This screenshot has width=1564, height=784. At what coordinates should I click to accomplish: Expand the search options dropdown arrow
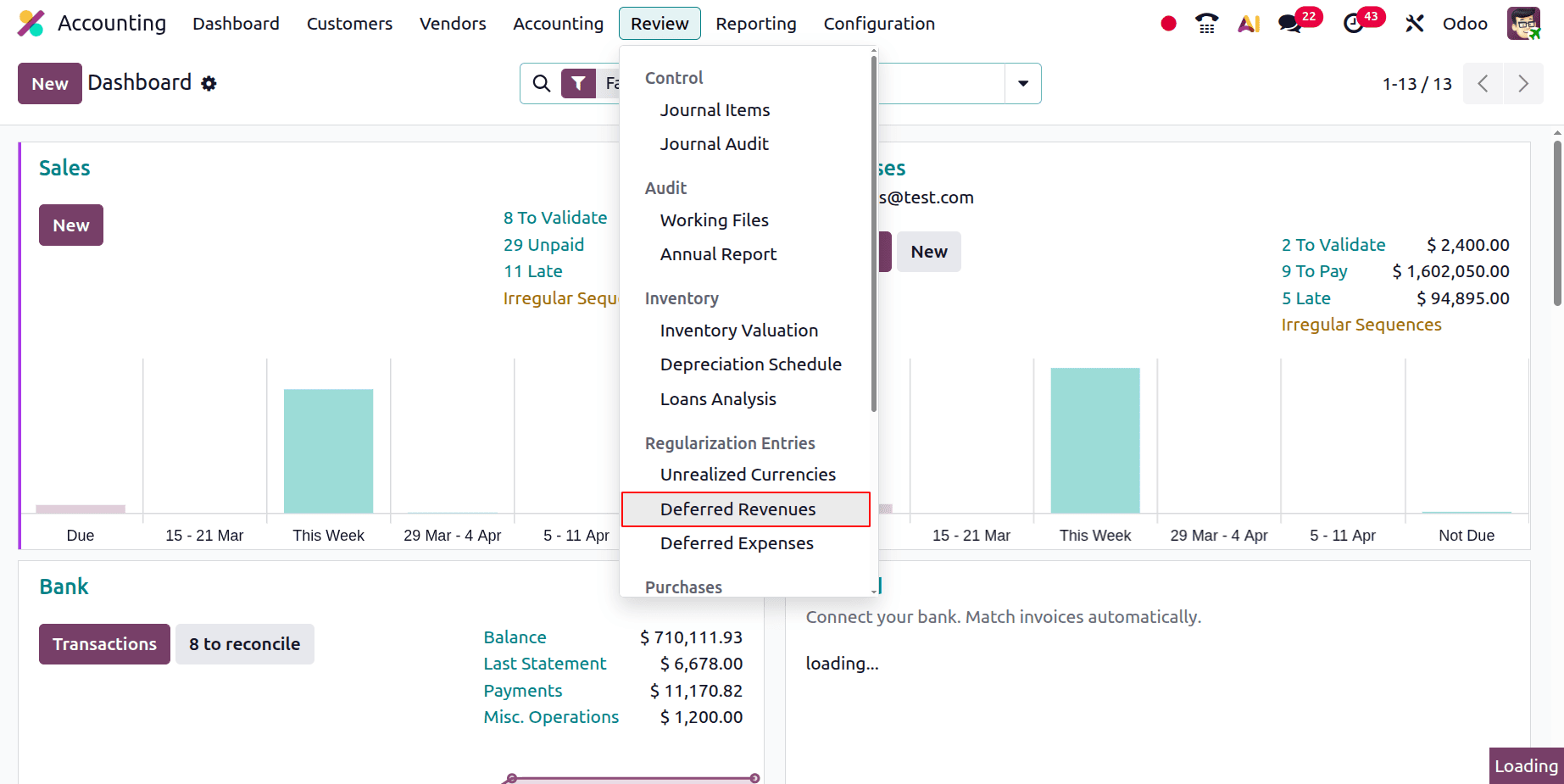click(1023, 83)
